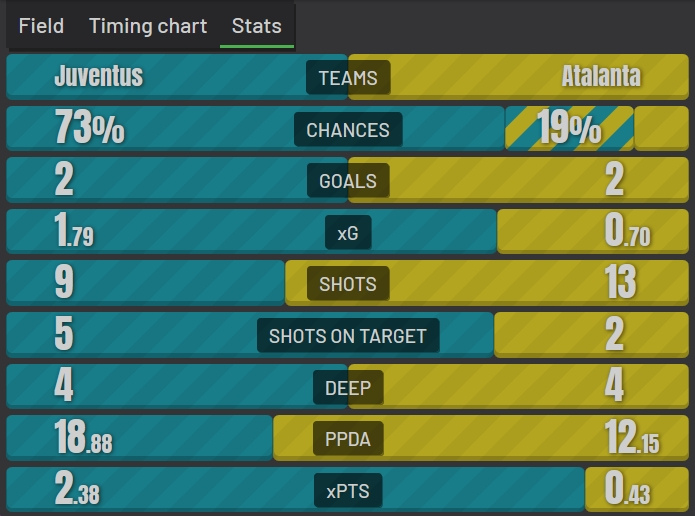Select Atalanta's 13 shots bar
The height and width of the screenshot is (516, 695).
pos(487,282)
